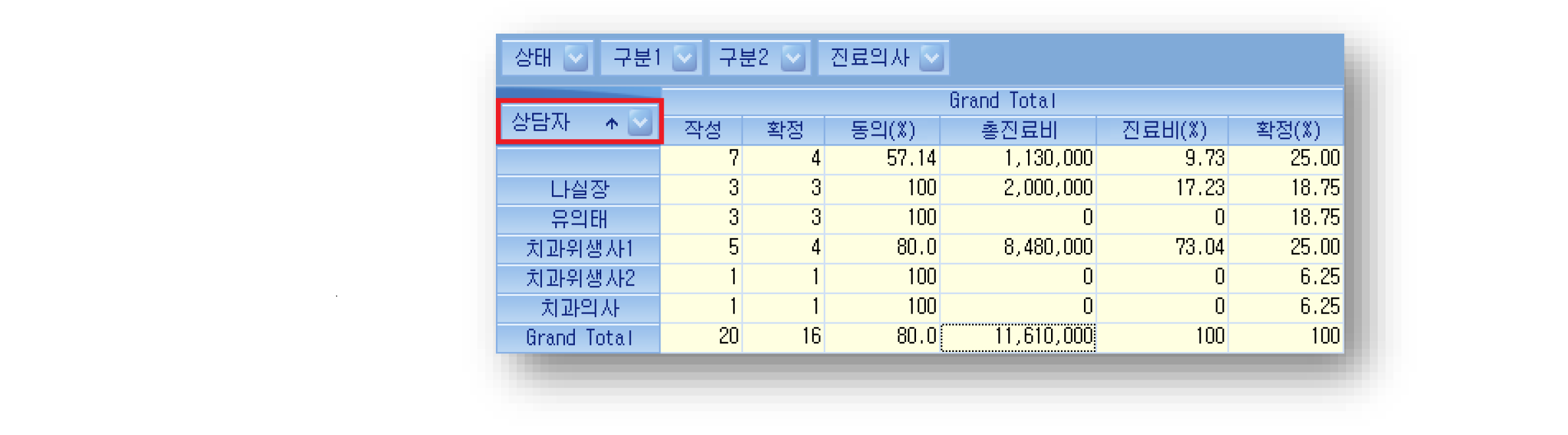Select the Grand Total row header
The image size is (1568, 435).
coord(578,338)
